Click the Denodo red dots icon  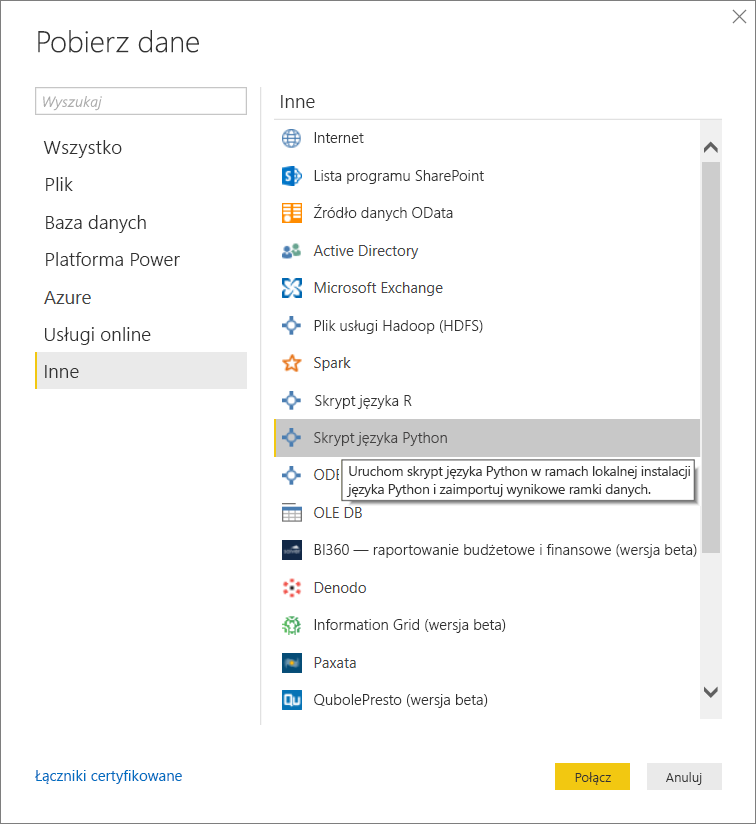pos(291,588)
